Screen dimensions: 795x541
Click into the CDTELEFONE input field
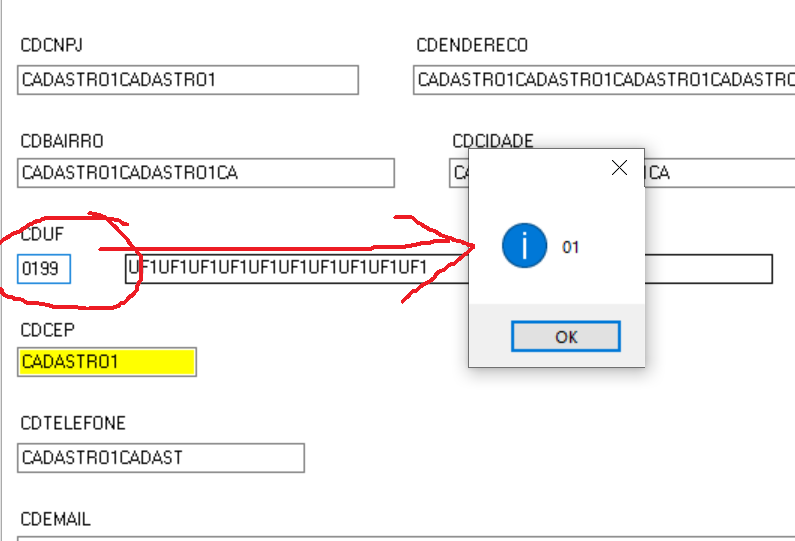tap(161, 458)
